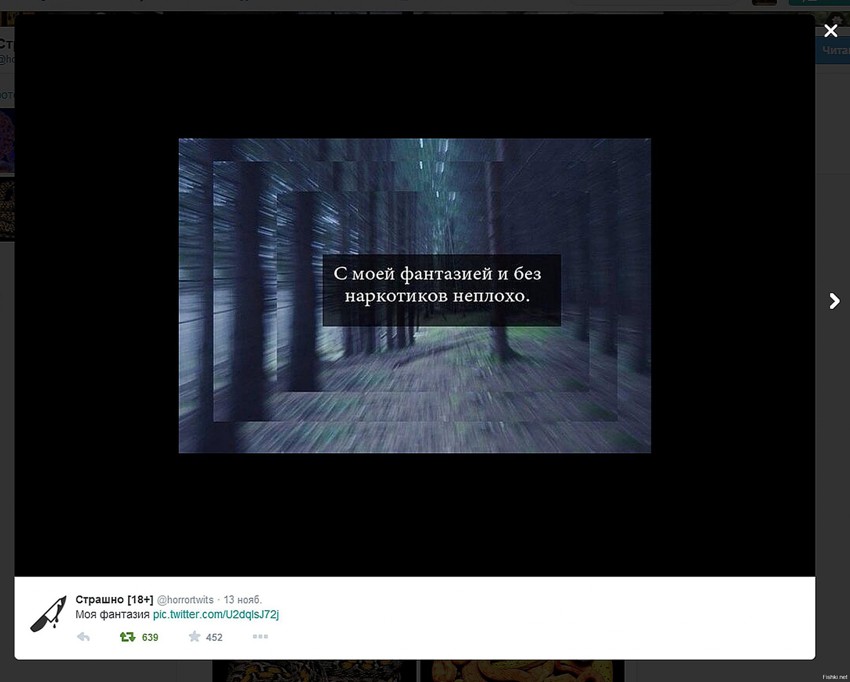Follow the pic.twitter.com/U2dqlsJ72j link
This screenshot has height=682, width=850.
point(215,614)
